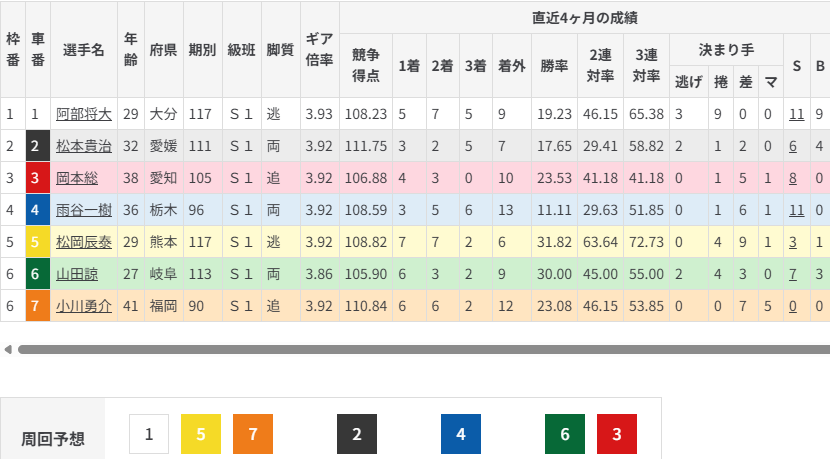Image resolution: width=830 pixels, height=459 pixels.
Task: Click the yellow 5 badge in 周回予想 row
Action: (201, 434)
